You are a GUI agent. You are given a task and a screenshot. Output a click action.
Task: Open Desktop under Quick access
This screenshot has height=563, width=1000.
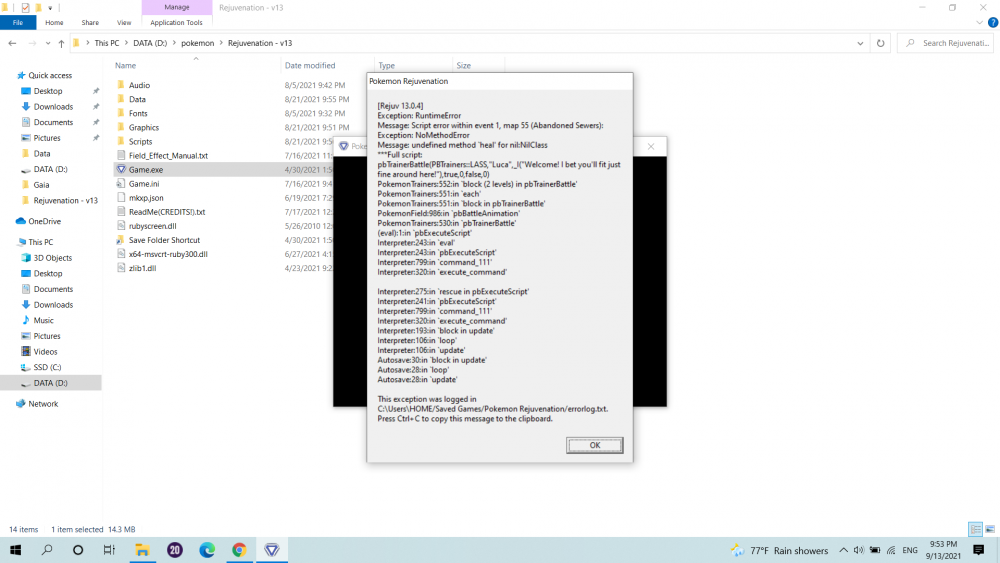48,91
